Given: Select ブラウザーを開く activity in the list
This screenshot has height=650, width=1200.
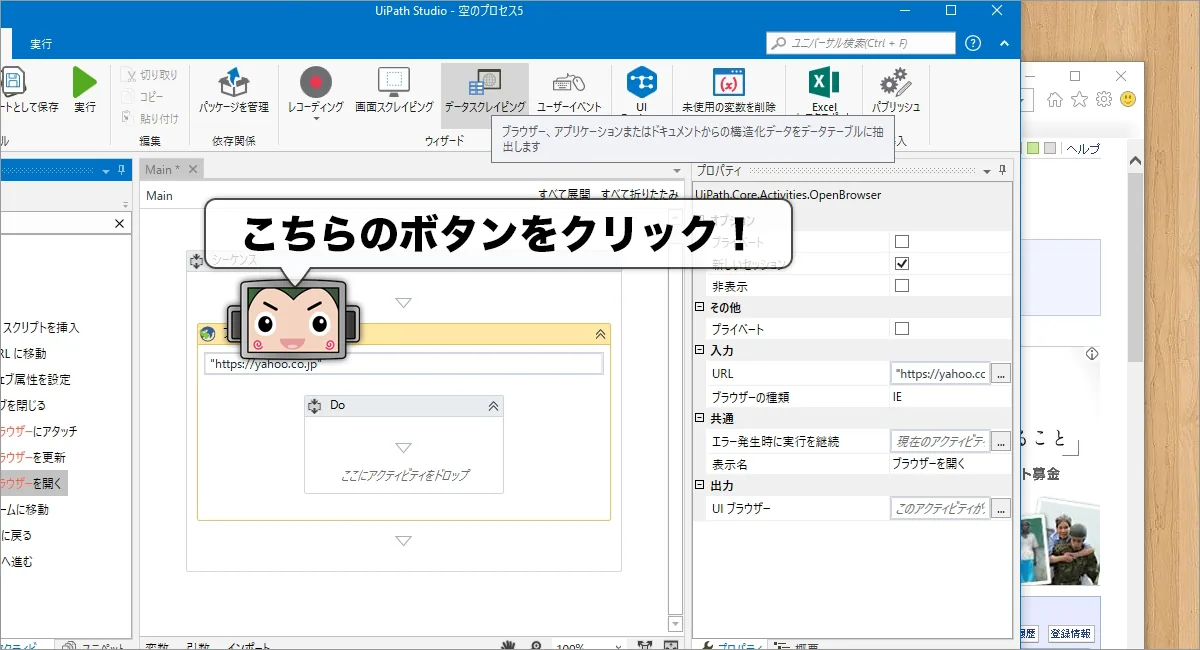Looking at the screenshot, I should tap(32, 483).
